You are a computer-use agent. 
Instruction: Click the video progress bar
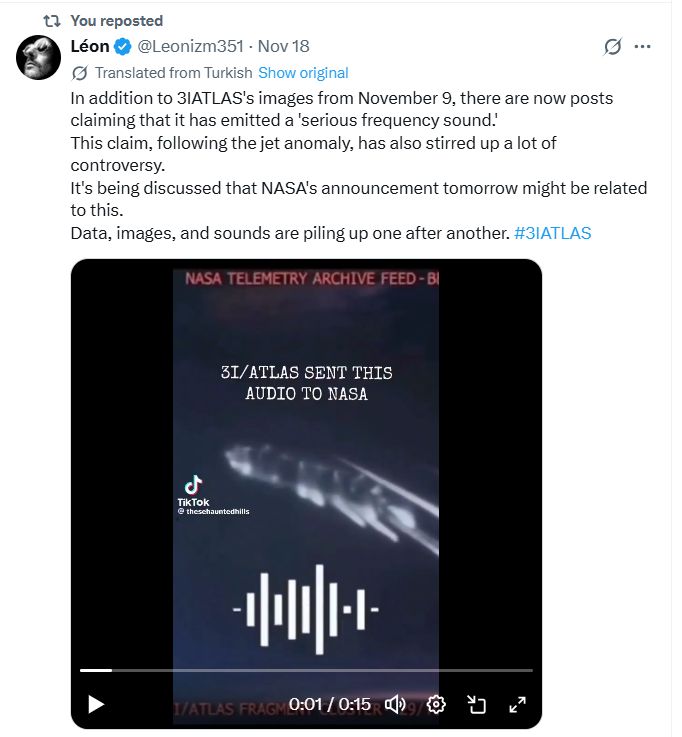306,670
